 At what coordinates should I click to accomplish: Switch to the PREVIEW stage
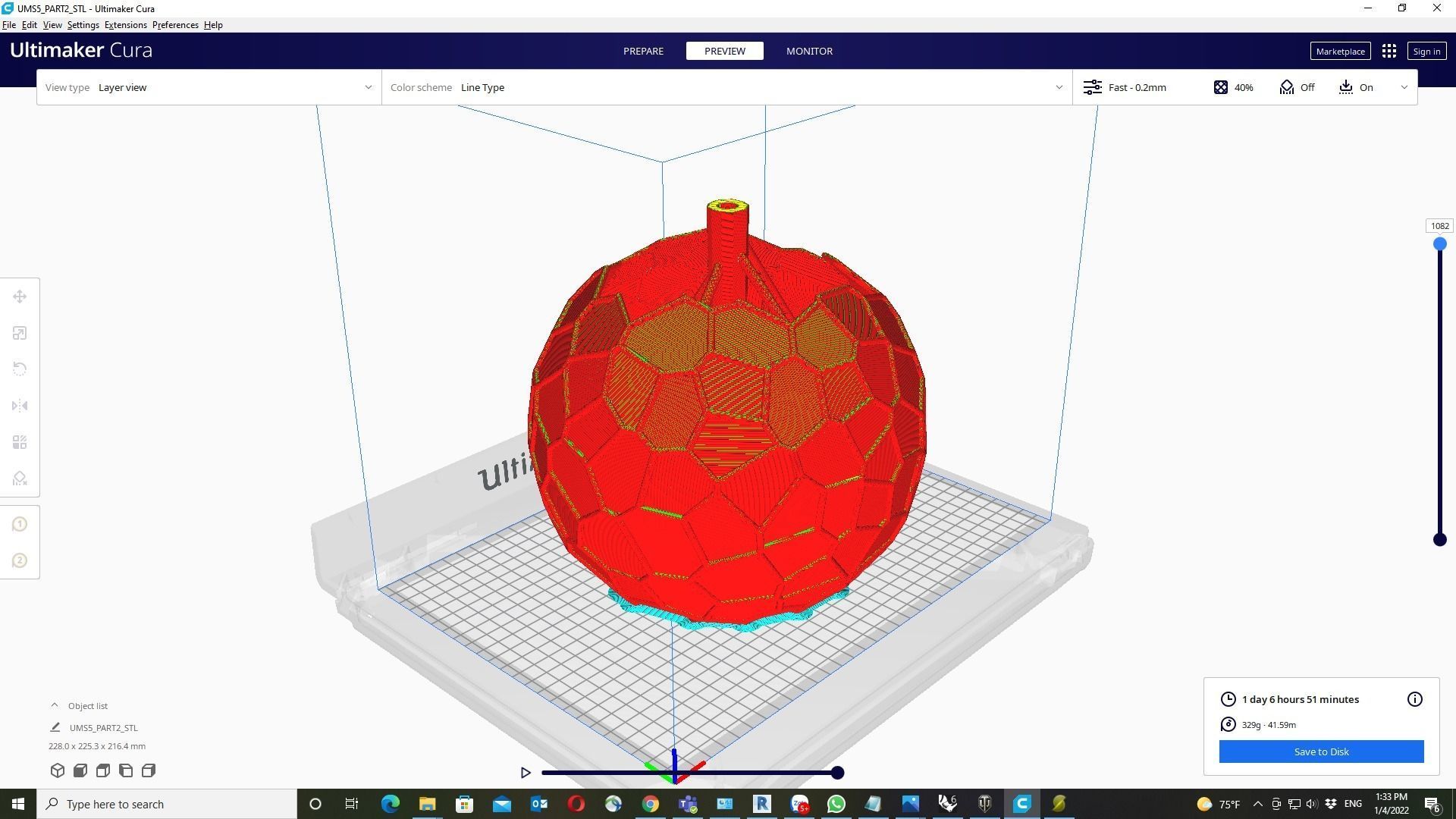pos(724,51)
